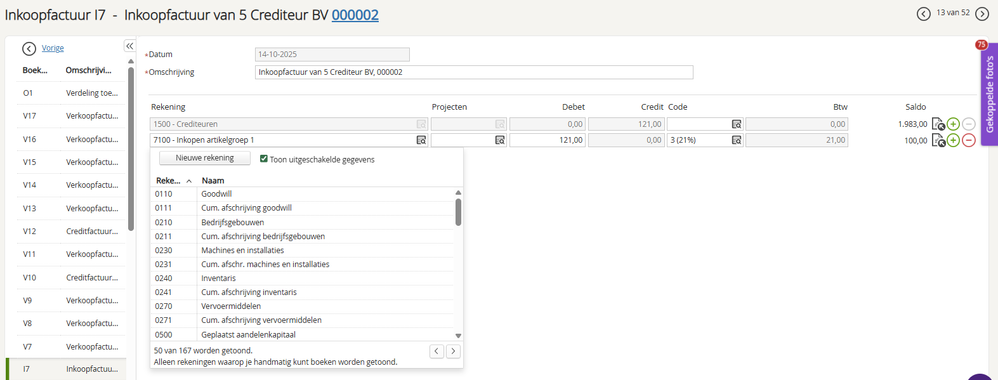Select account 0240 Inventaris
The height and width of the screenshot is (380, 998).
pos(302,278)
